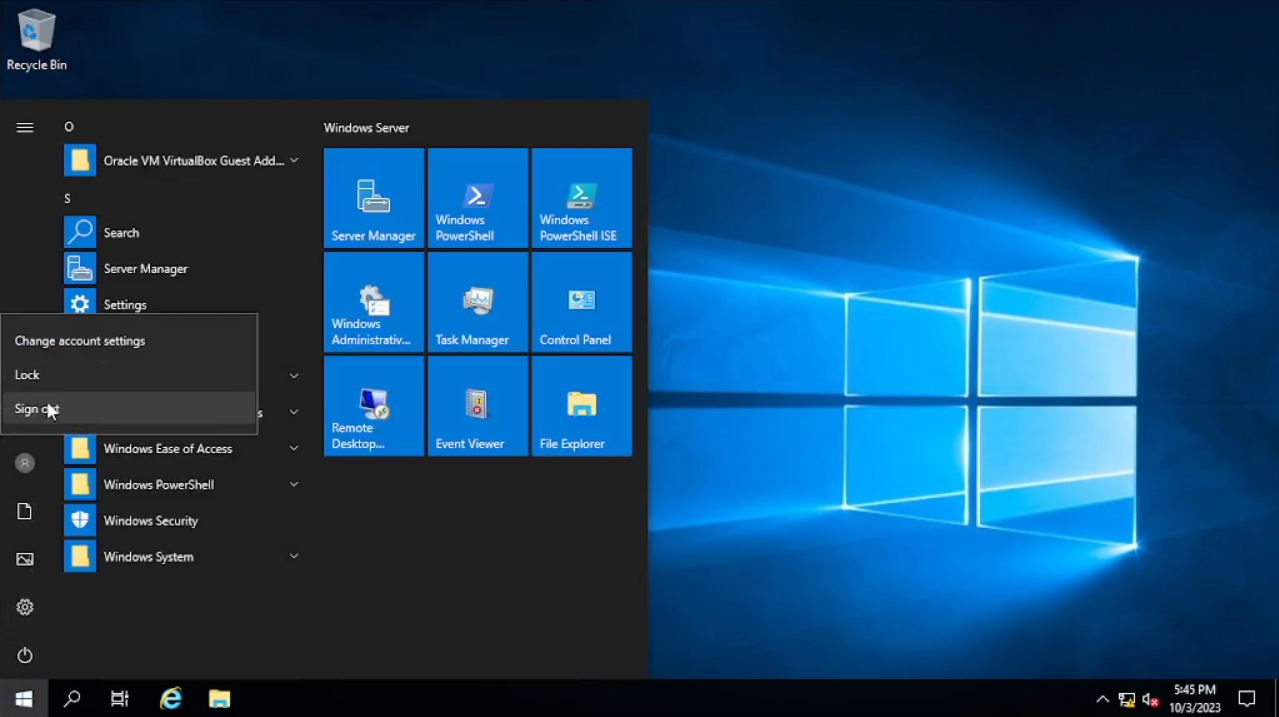Launch the Windows PowerShell tile
The height and width of the screenshot is (717, 1279).
pos(477,198)
